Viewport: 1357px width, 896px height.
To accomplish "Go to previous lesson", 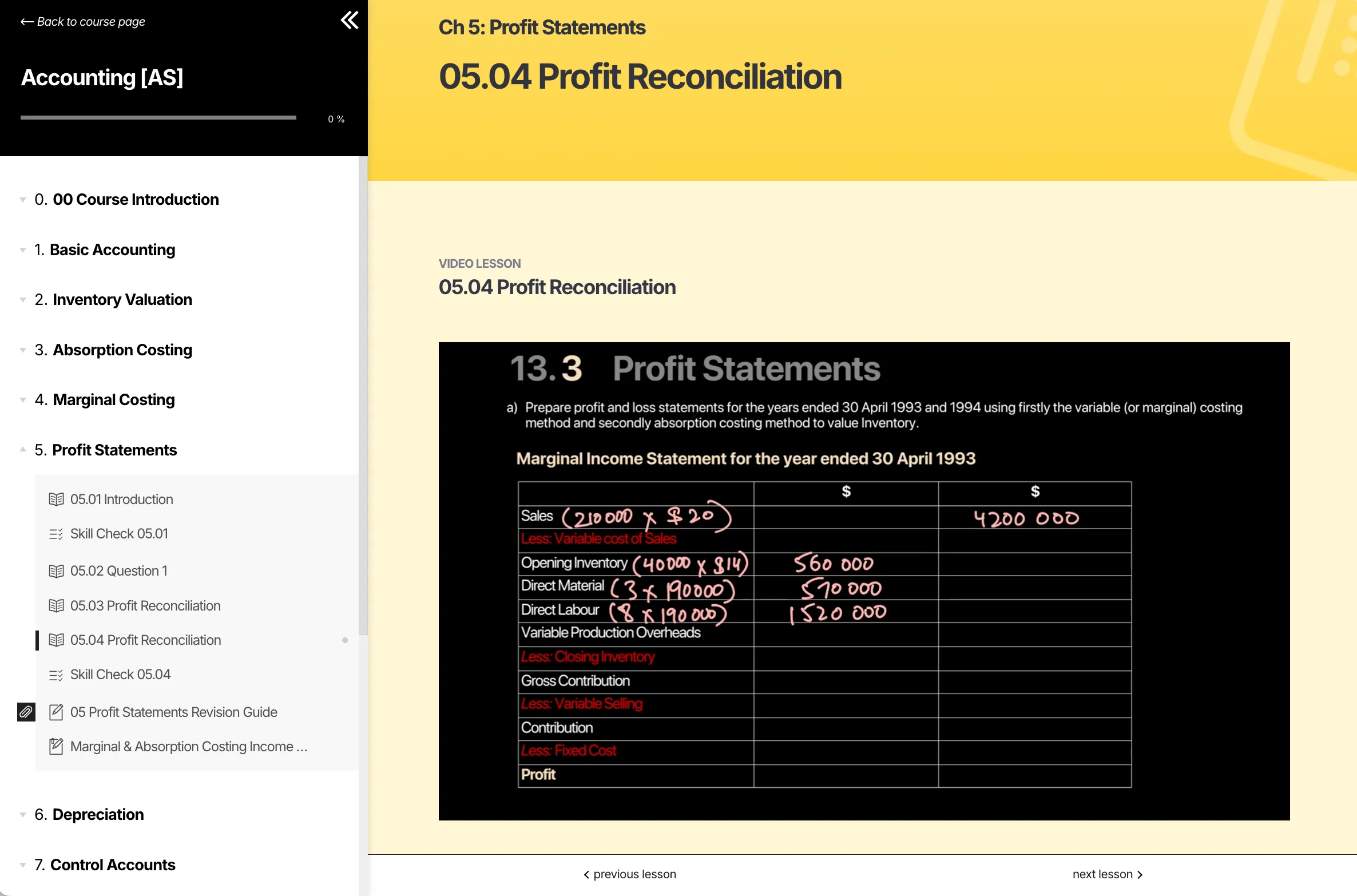I will pyautogui.click(x=630, y=874).
